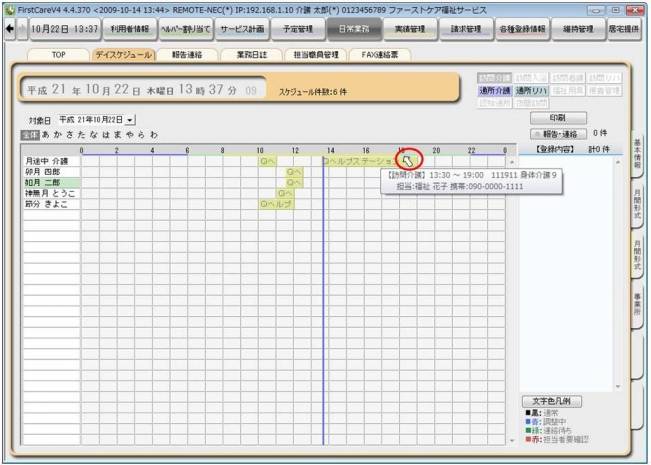
Task: Click the 文字色凡例 legend button
Action: point(552,401)
